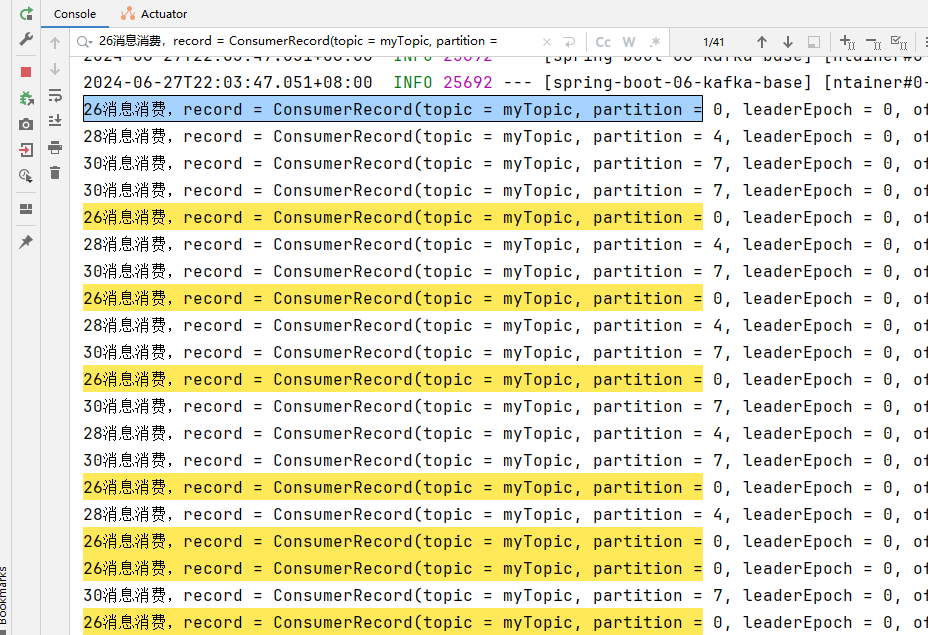Stop the running process with the red square

(x=26, y=72)
